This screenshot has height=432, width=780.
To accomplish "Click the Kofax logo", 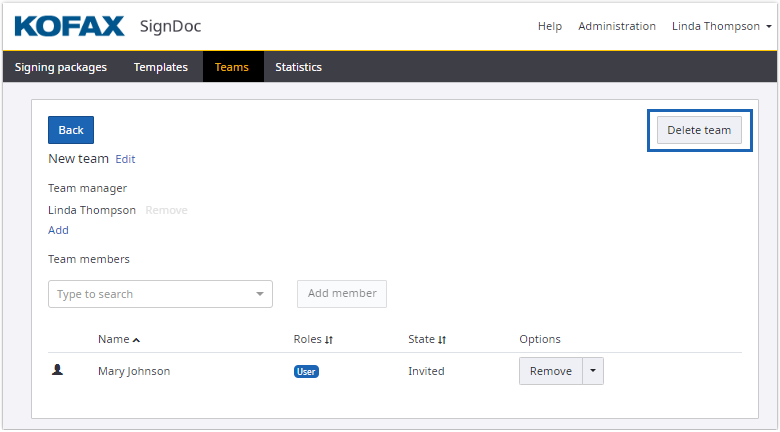I will coord(70,26).
